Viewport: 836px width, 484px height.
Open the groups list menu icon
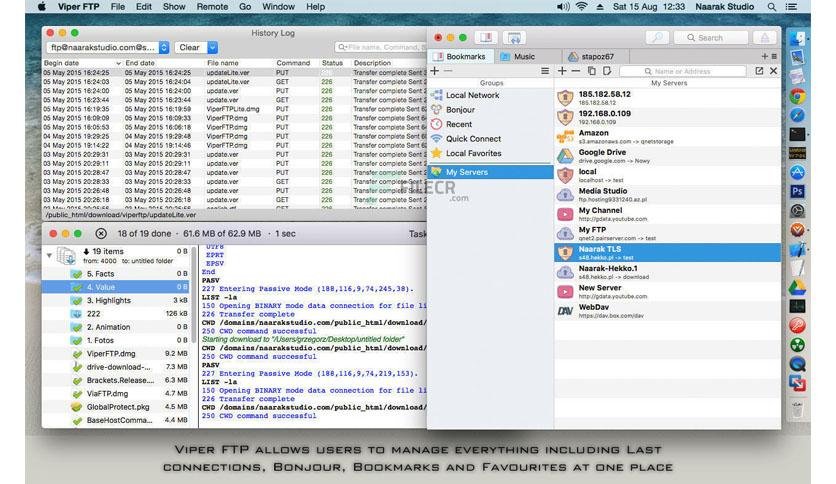(544, 71)
